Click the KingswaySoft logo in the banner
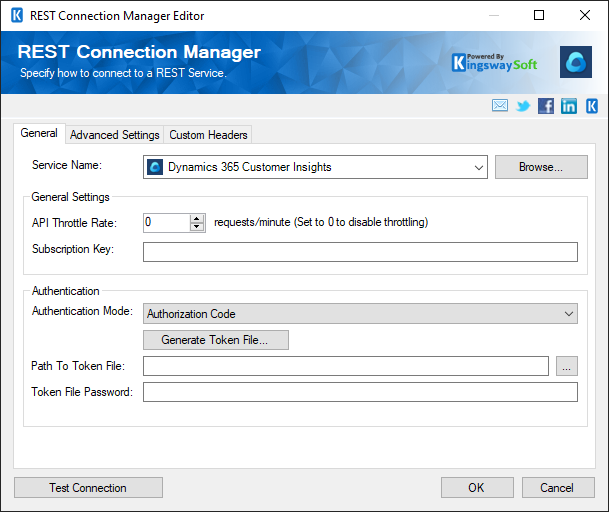The image size is (609, 512). pos(495,63)
